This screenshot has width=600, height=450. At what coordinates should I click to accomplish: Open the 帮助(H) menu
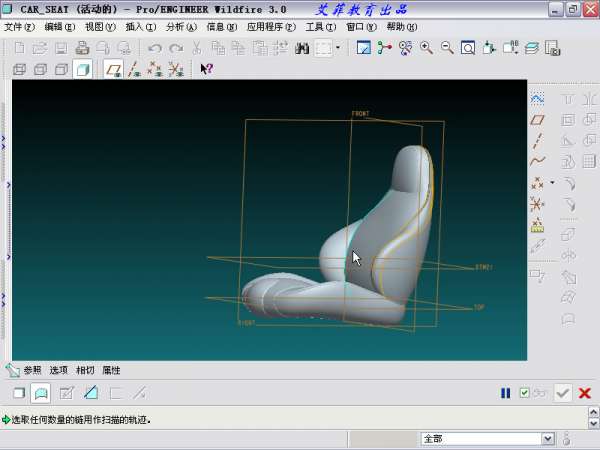coord(402,27)
